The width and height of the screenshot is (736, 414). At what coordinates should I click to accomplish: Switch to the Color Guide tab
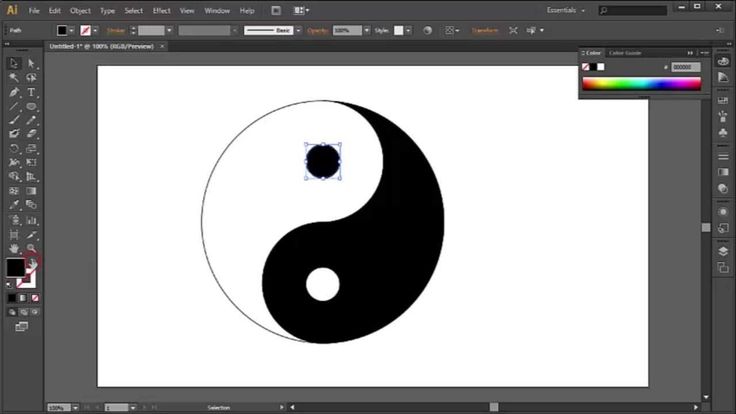coord(625,53)
